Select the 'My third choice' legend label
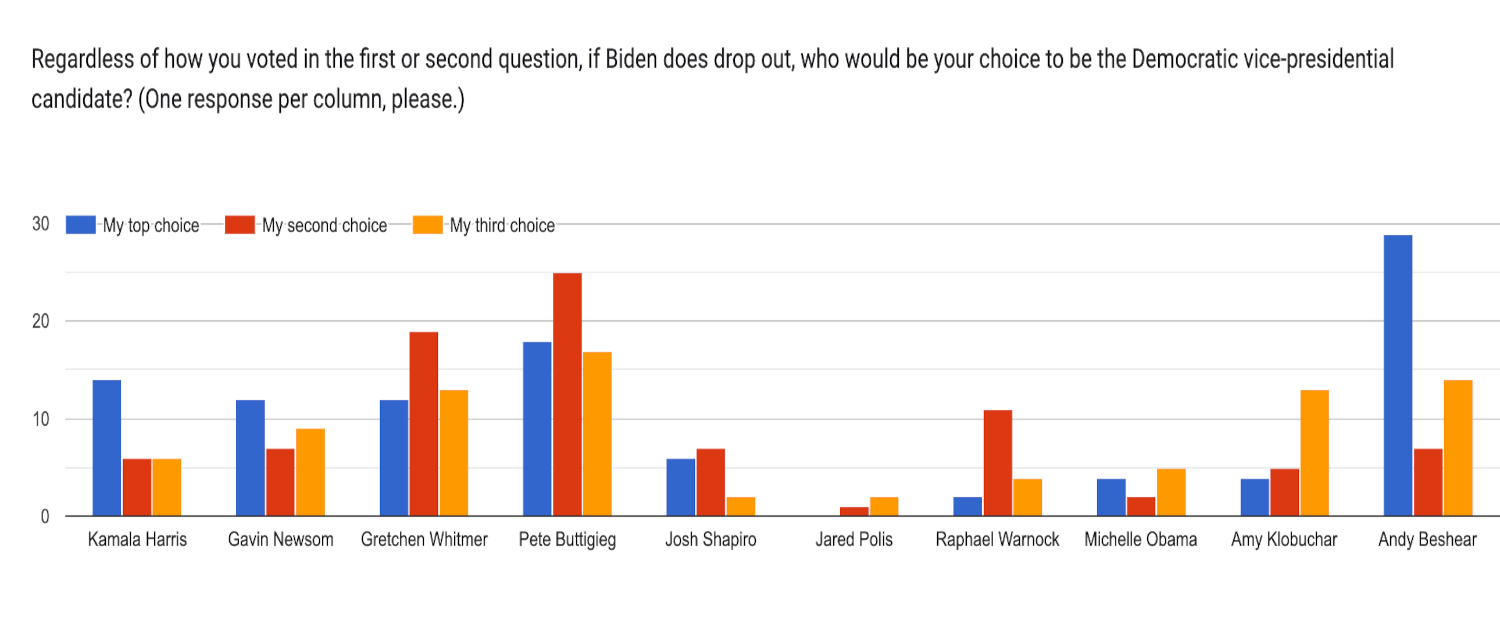Viewport: 1500px width, 640px height. tap(502, 226)
